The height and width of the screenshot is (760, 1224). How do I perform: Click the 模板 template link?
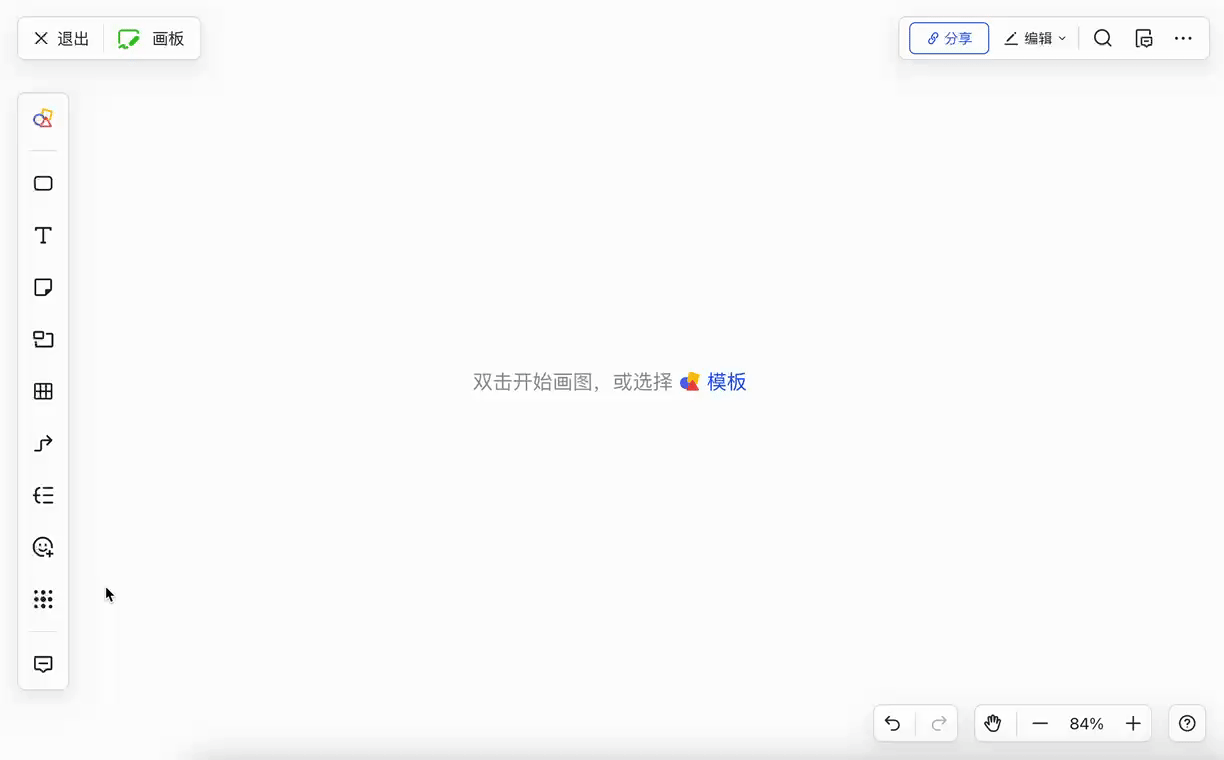coord(726,382)
